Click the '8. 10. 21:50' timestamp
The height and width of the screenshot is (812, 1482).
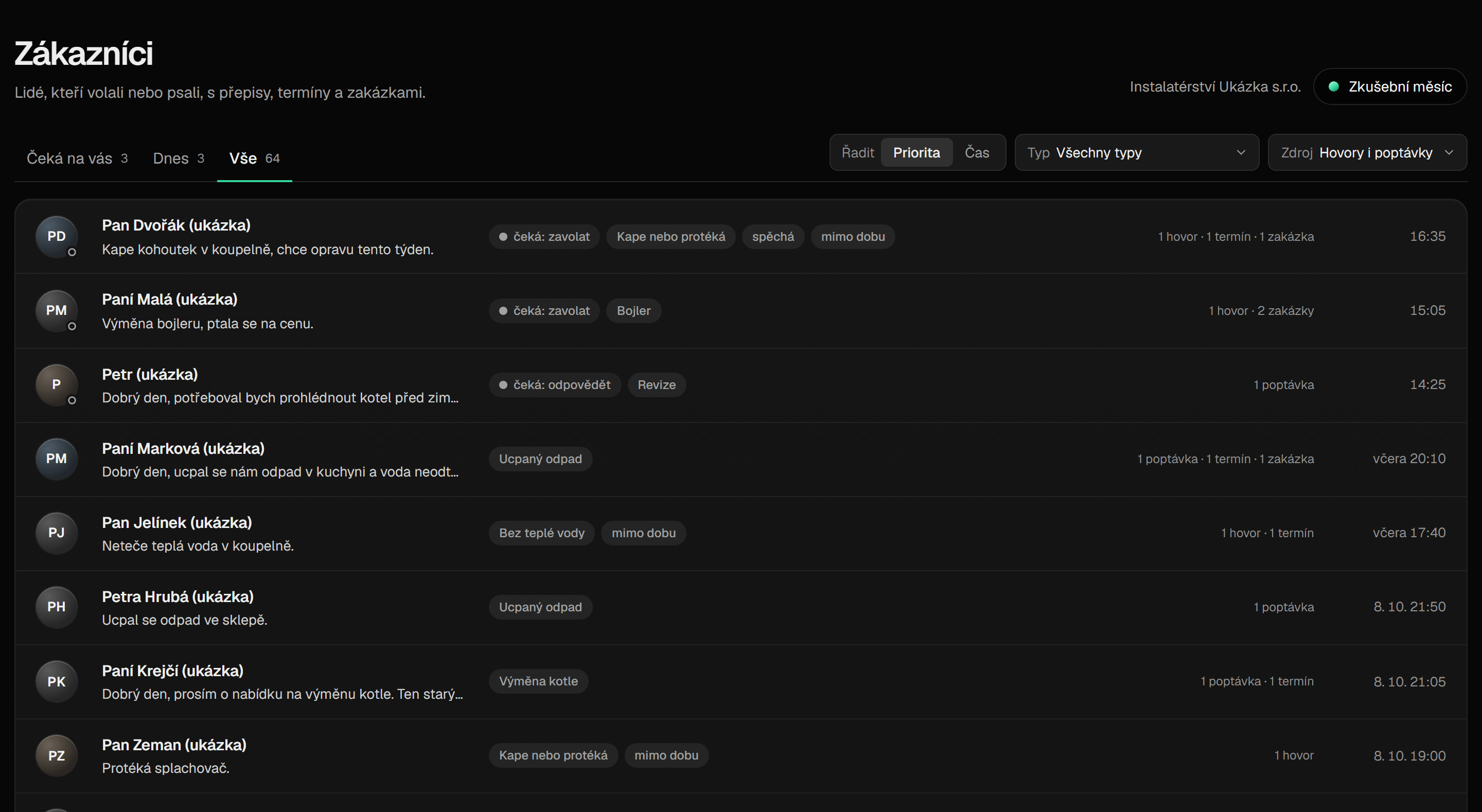[1409, 607]
